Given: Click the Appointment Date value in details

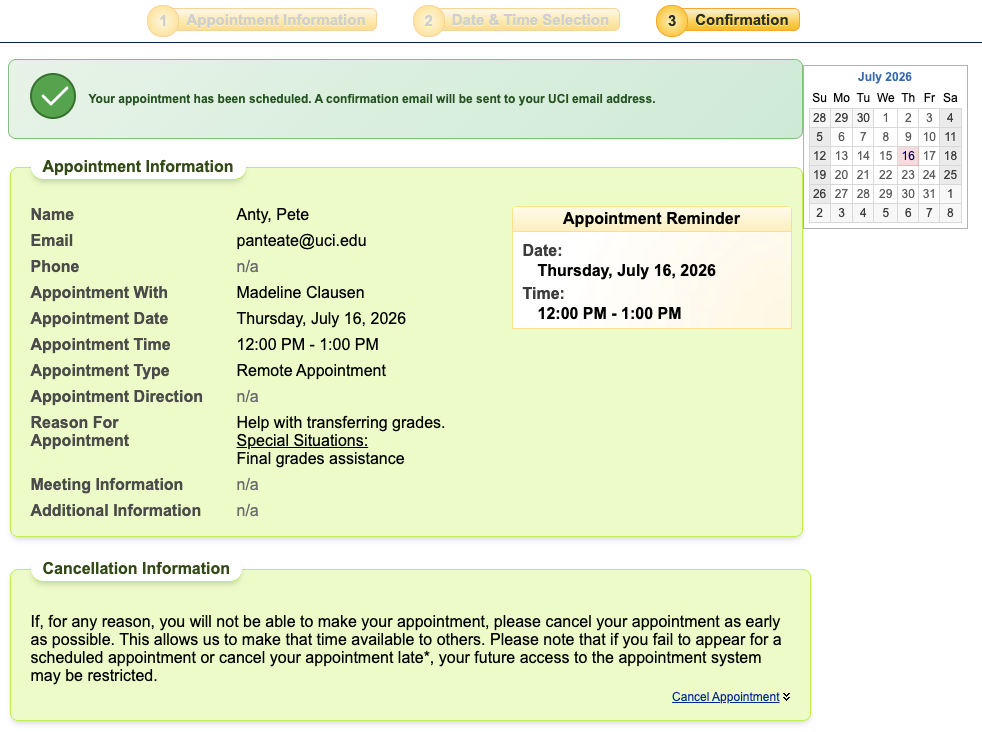Looking at the screenshot, I should tap(321, 319).
